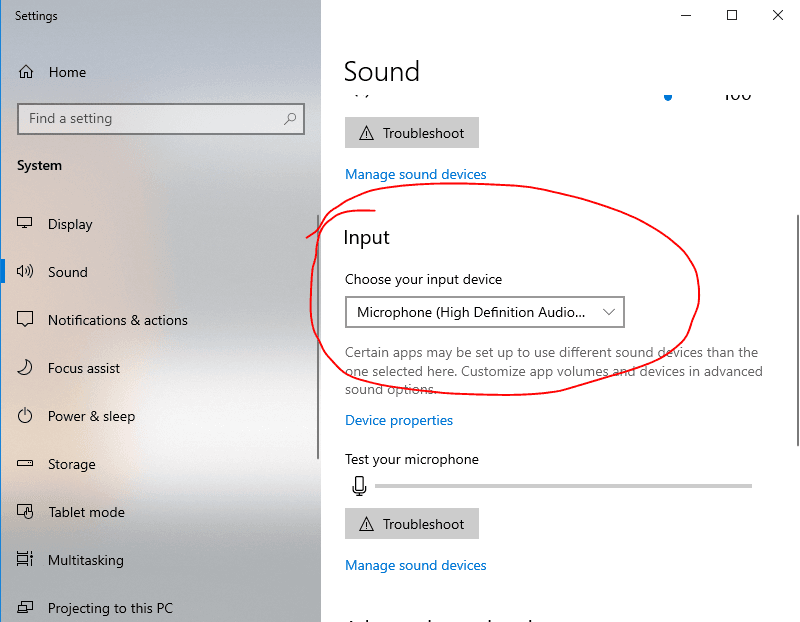Click "Test your microphone" label
Image resolution: width=800 pixels, height=622 pixels.
[x=412, y=459]
